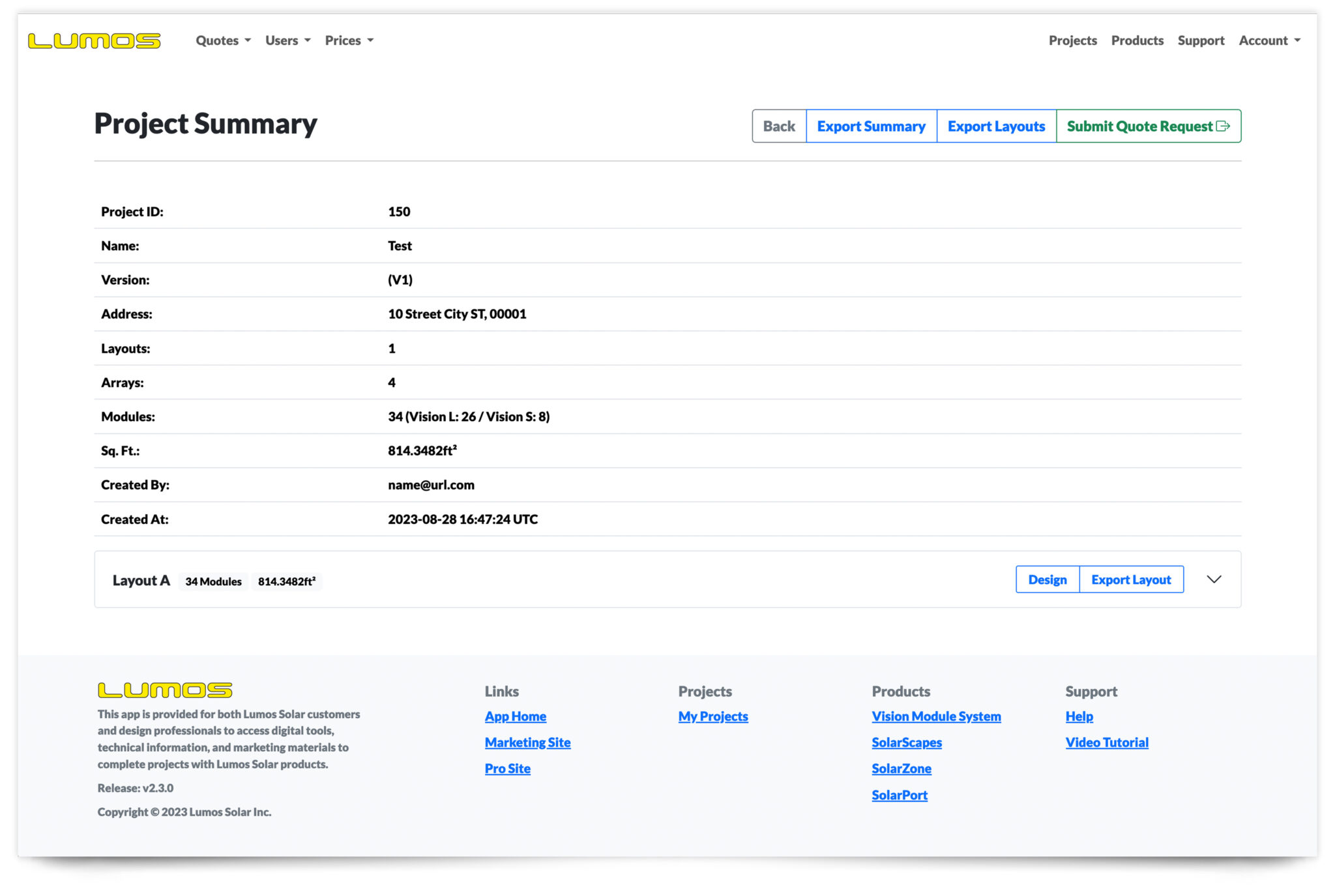Viewport: 1335px width, 896px height.
Task: Click the version value (V1)
Action: [400, 280]
